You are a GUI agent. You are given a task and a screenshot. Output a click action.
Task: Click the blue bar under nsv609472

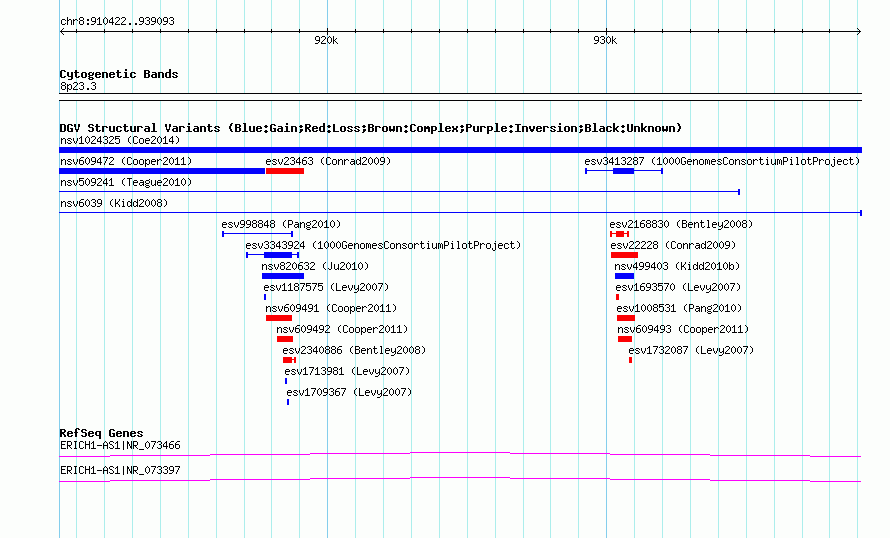coord(162,171)
